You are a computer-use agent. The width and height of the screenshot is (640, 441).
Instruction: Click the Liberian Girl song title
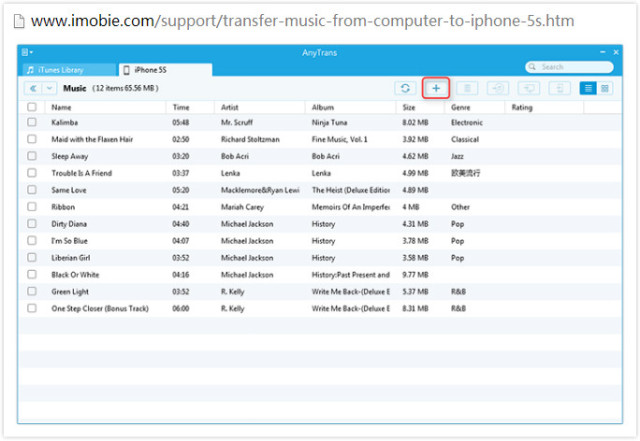[71, 258]
